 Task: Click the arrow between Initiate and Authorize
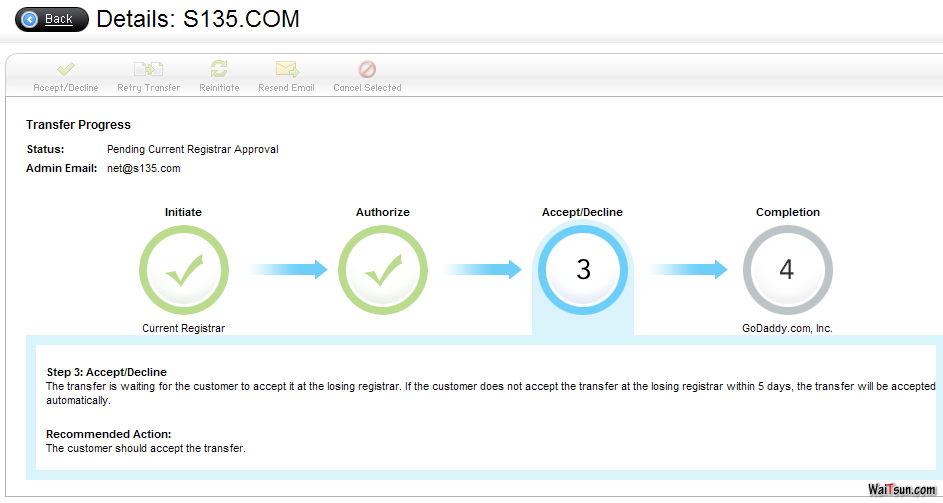click(288, 269)
